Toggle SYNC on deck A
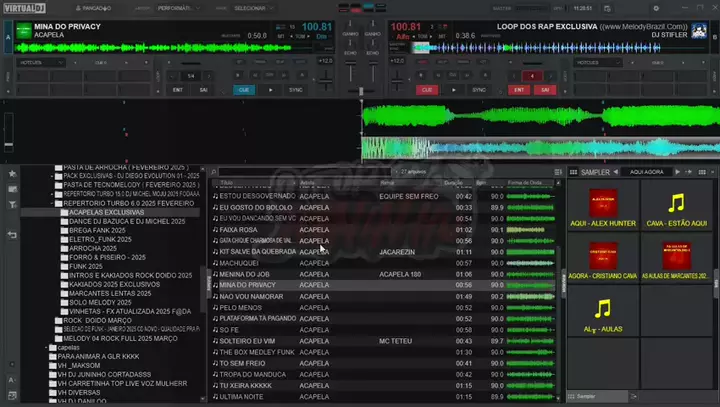This screenshot has width=720, height=407. tap(296, 90)
